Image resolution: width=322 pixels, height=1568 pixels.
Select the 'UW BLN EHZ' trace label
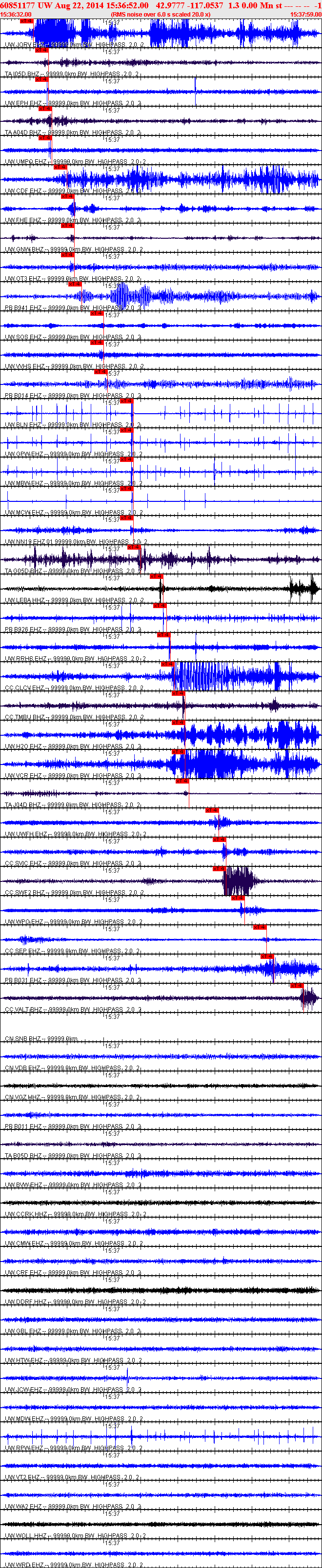pos(73,425)
